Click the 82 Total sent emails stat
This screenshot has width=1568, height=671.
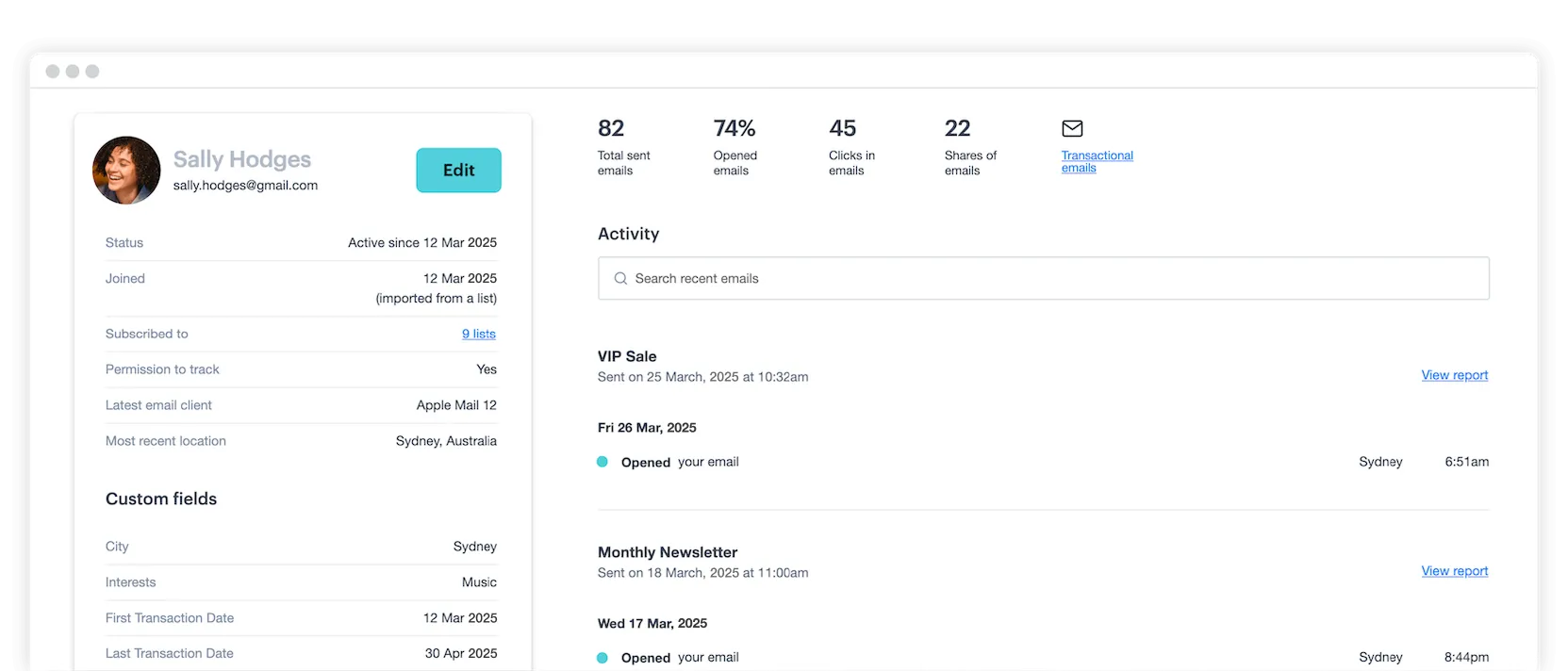(x=622, y=148)
